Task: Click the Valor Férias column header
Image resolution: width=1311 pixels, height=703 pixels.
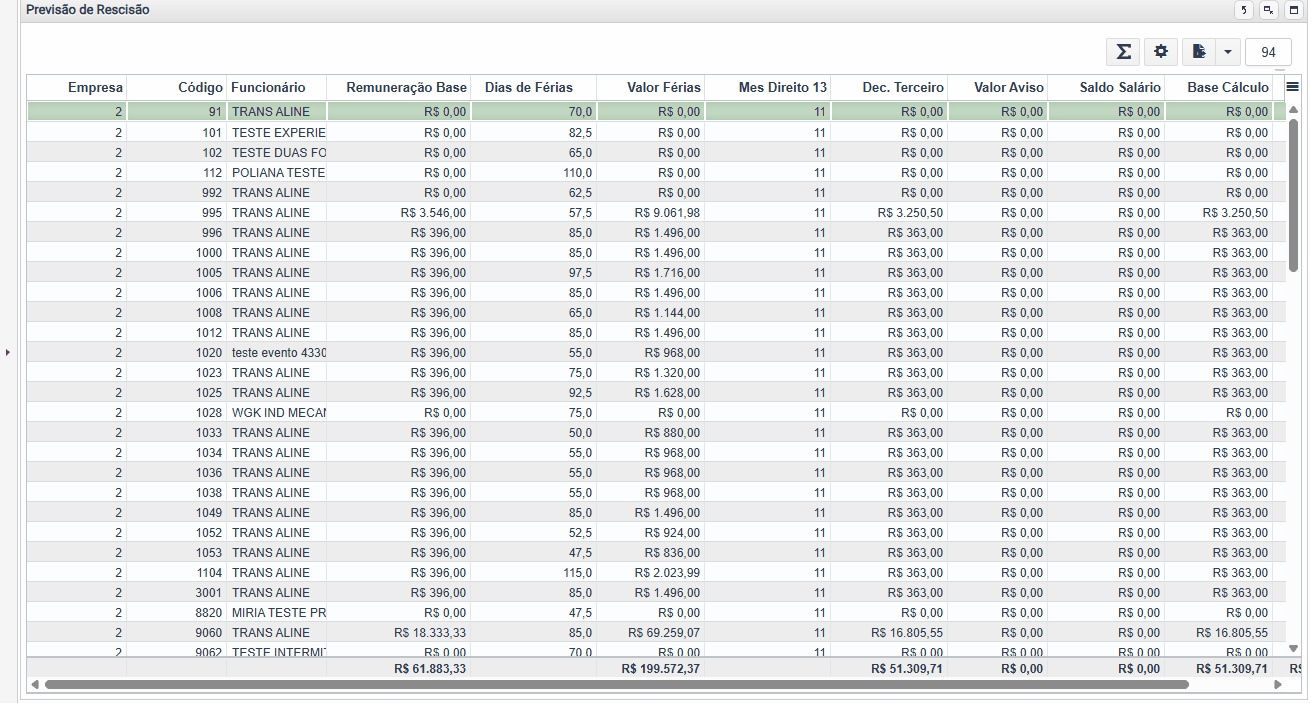Action: (x=651, y=88)
